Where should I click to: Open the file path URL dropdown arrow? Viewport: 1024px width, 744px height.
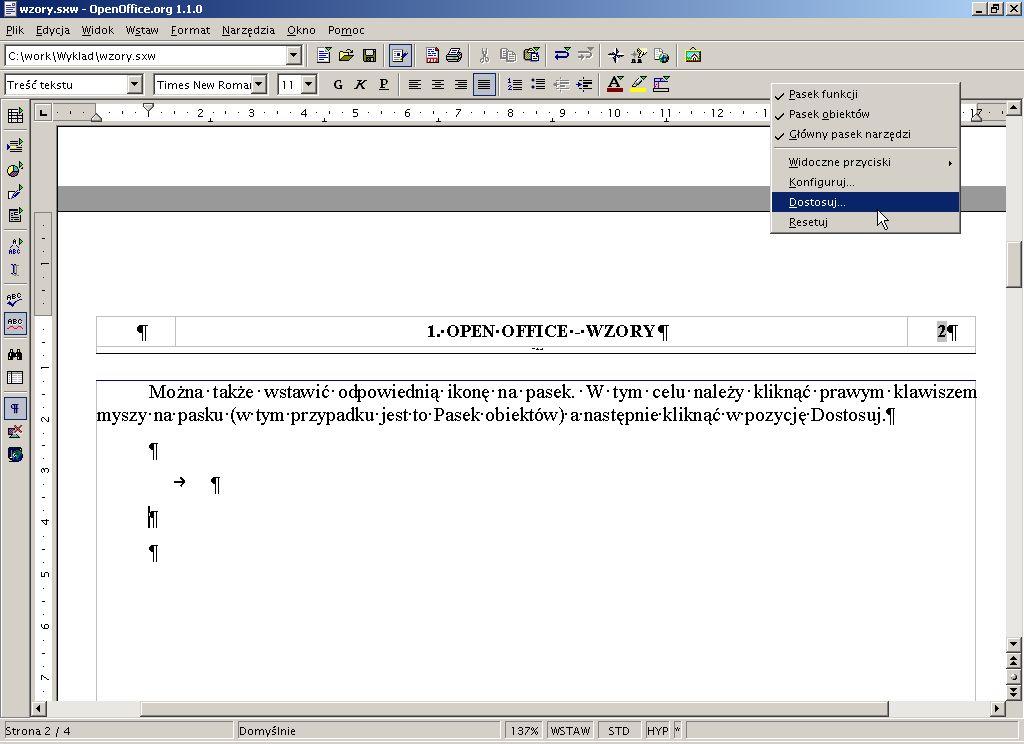pos(294,56)
